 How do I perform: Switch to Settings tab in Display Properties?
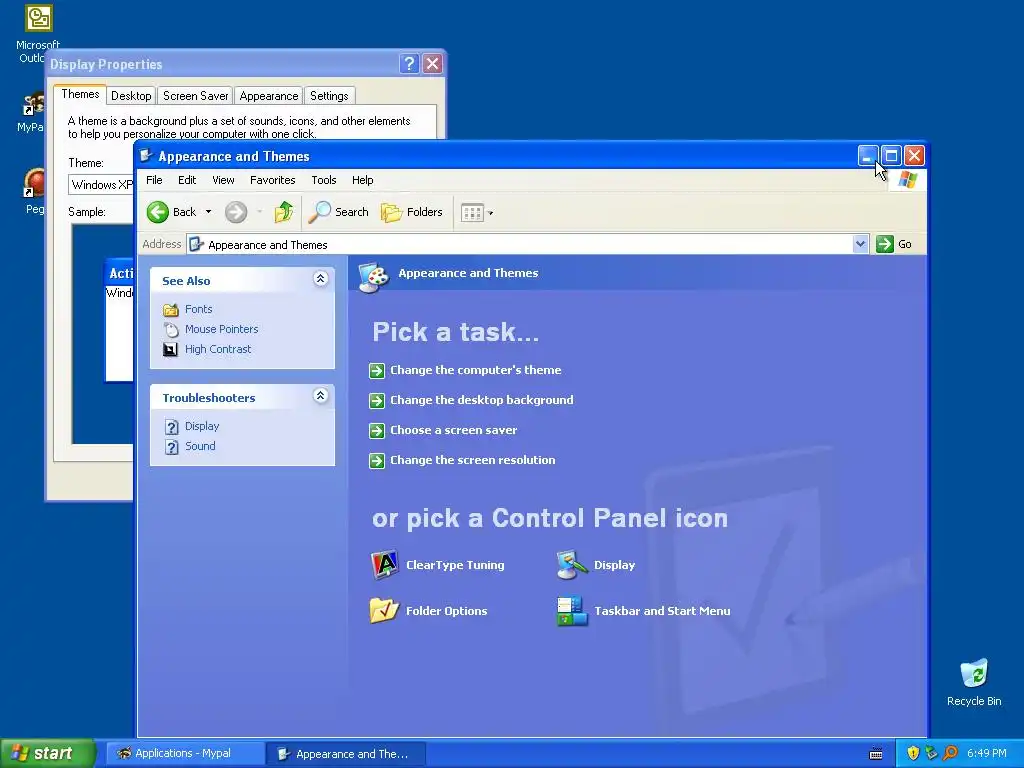(x=329, y=96)
